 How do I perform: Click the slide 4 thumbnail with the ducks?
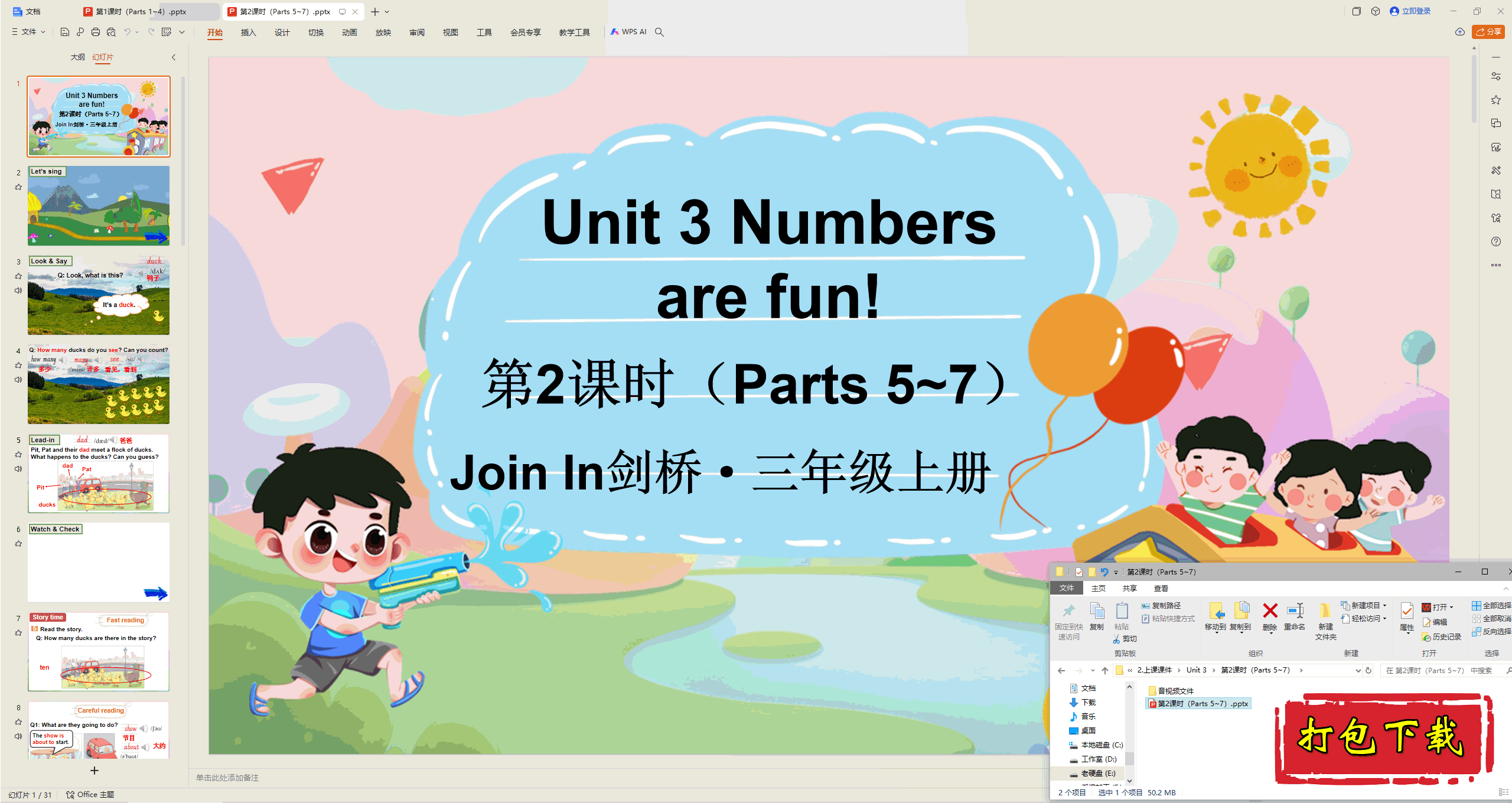(x=99, y=384)
